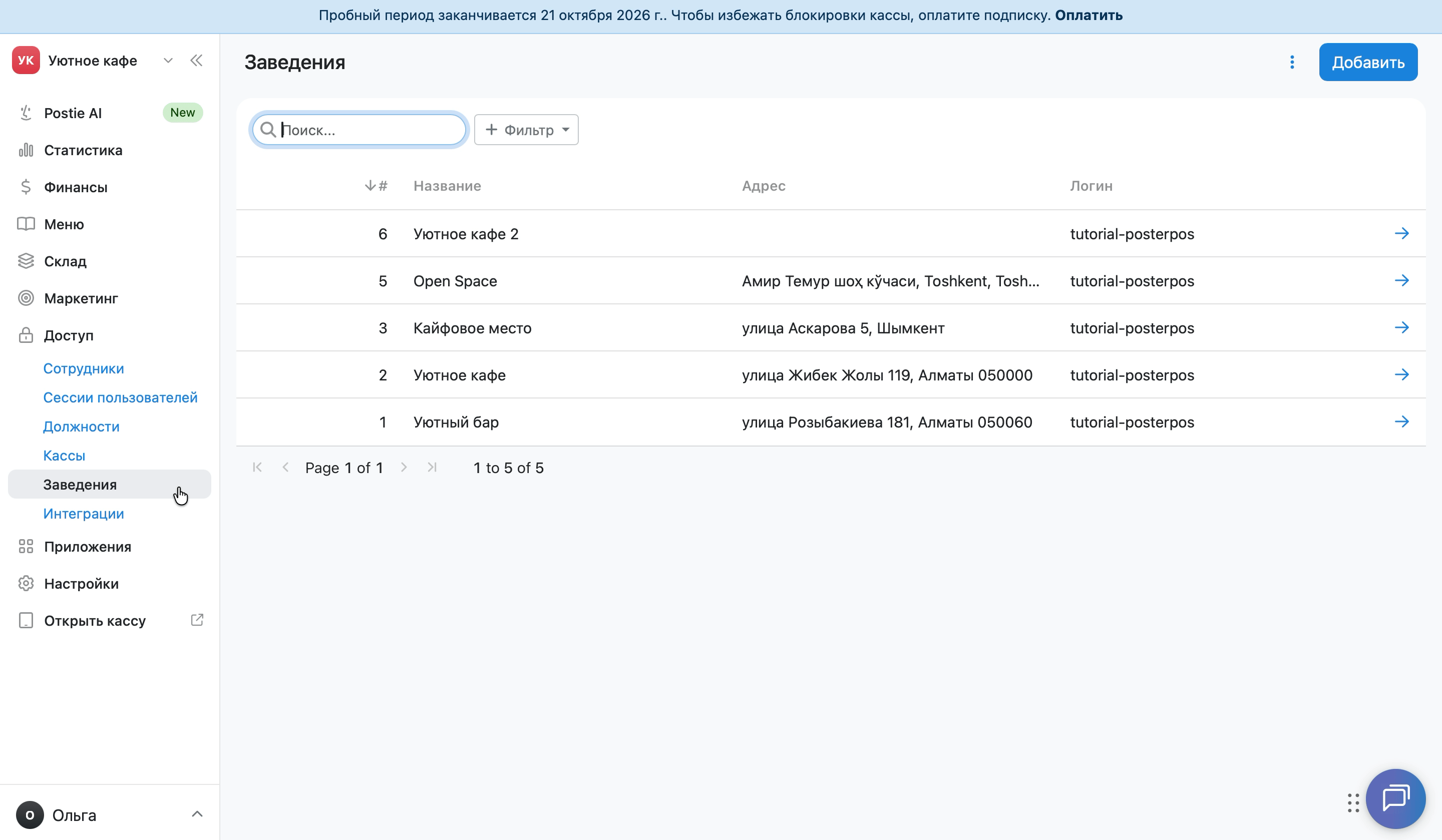
Task: Click the grip dots beside chat button
Action: pyautogui.click(x=1353, y=802)
